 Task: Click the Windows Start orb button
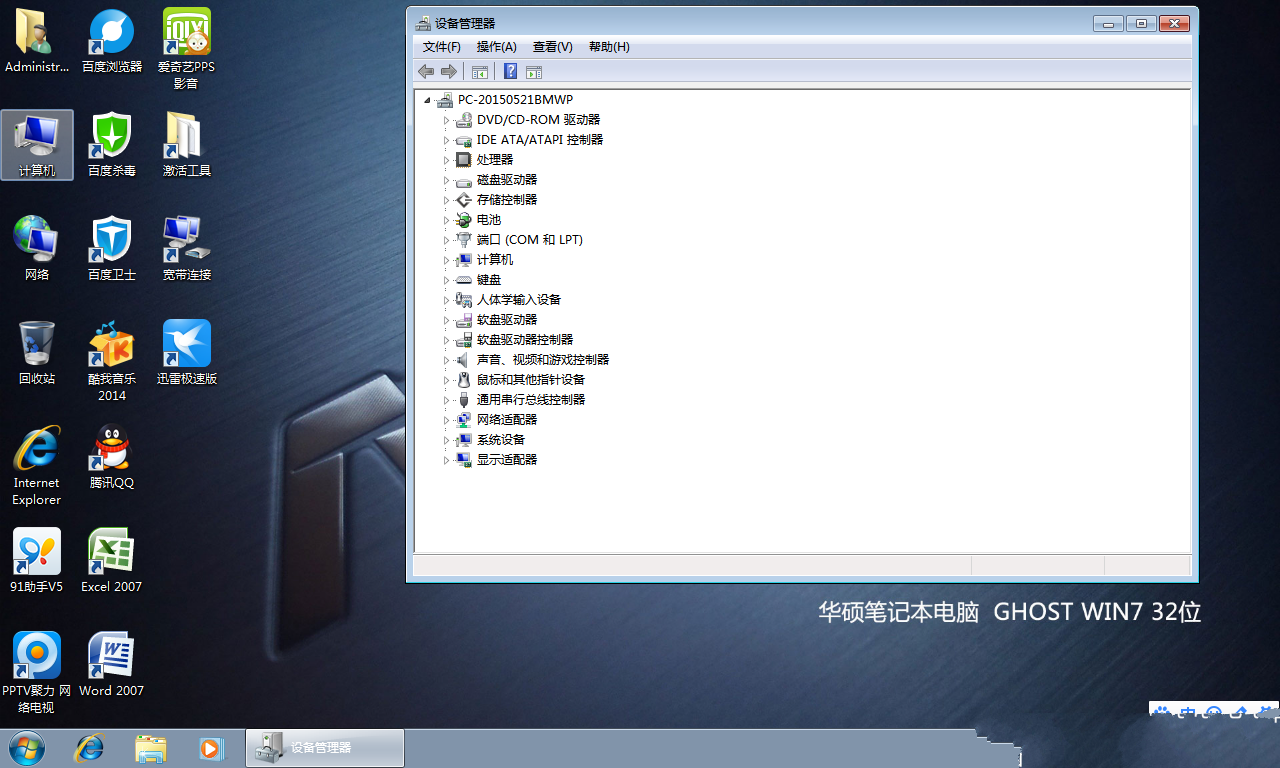(26, 748)
